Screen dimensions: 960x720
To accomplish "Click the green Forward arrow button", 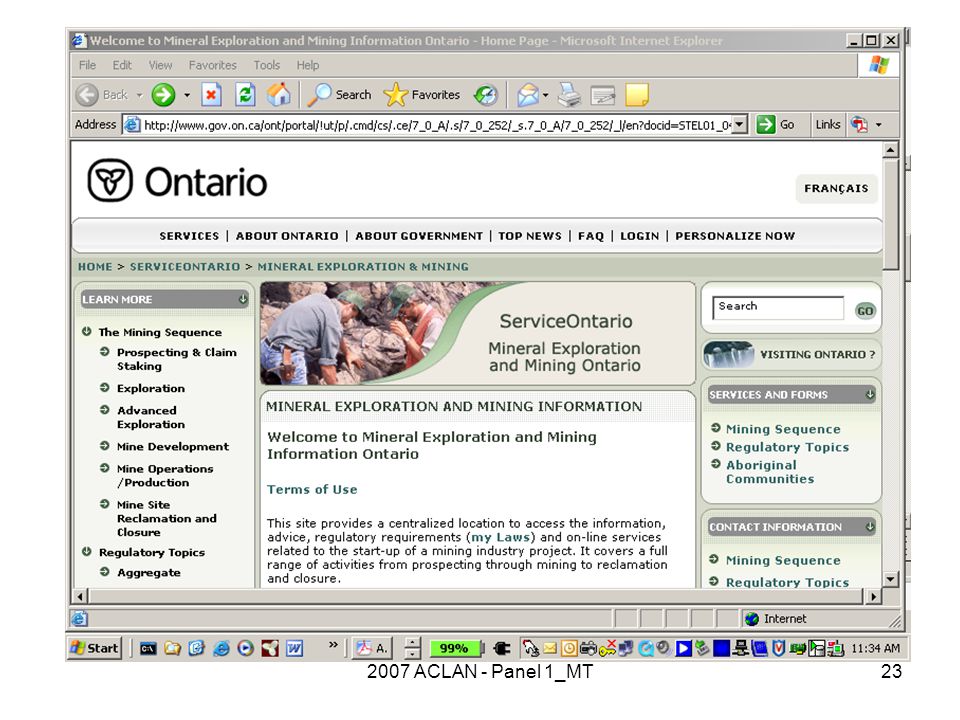I will (163, 95).
